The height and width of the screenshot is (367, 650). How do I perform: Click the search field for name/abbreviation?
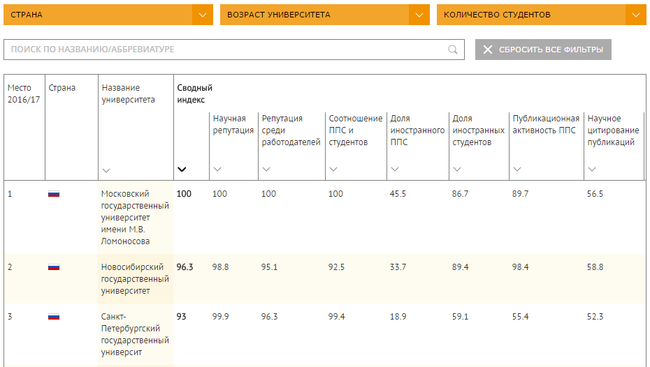(234, 50)
